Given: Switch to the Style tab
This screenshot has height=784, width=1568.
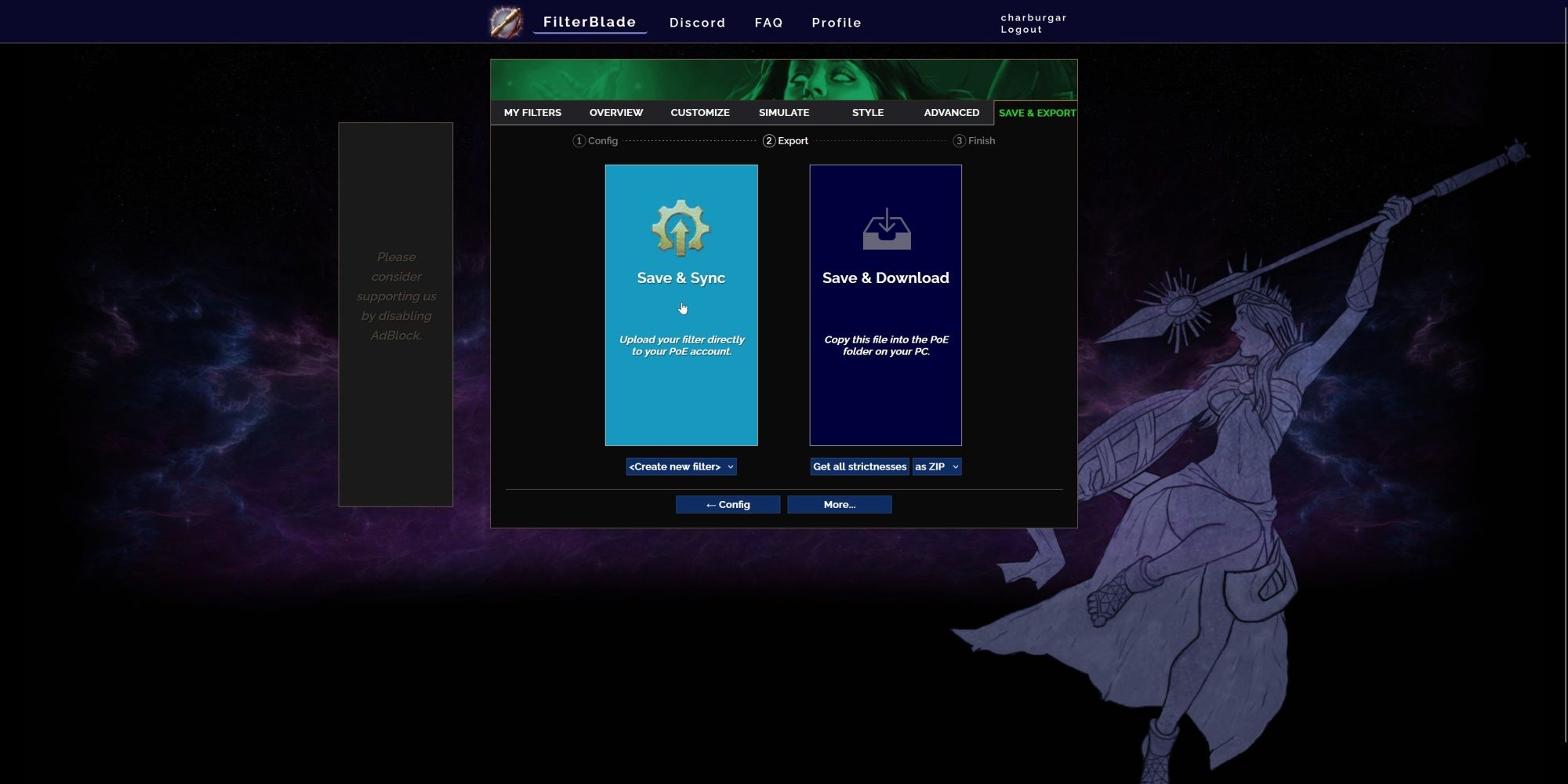Looking at the screenshot, I should click(868, 113).
